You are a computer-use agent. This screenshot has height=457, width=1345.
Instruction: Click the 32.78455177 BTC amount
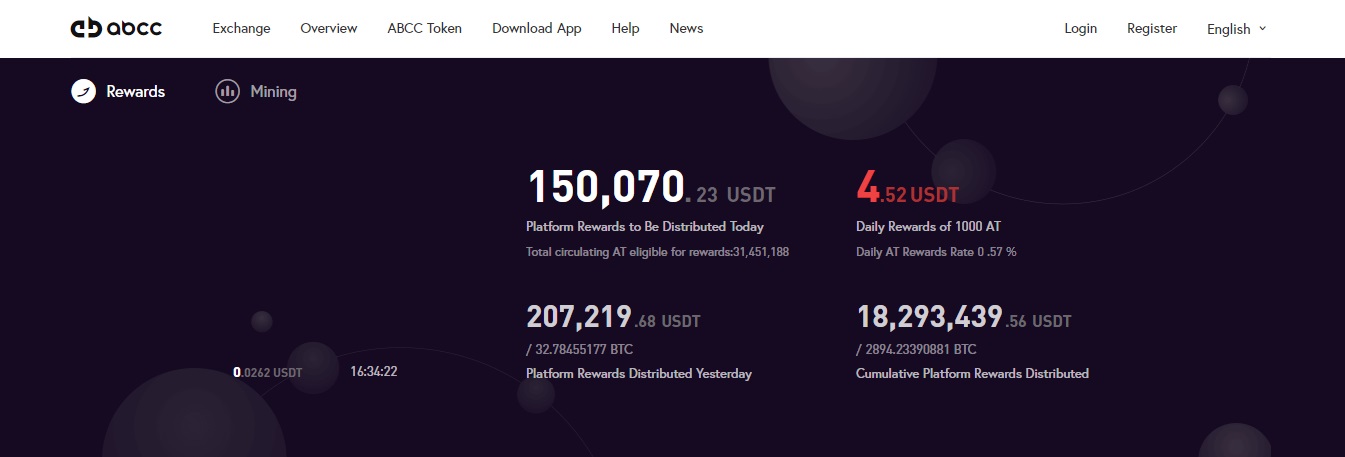pos(579,350)
